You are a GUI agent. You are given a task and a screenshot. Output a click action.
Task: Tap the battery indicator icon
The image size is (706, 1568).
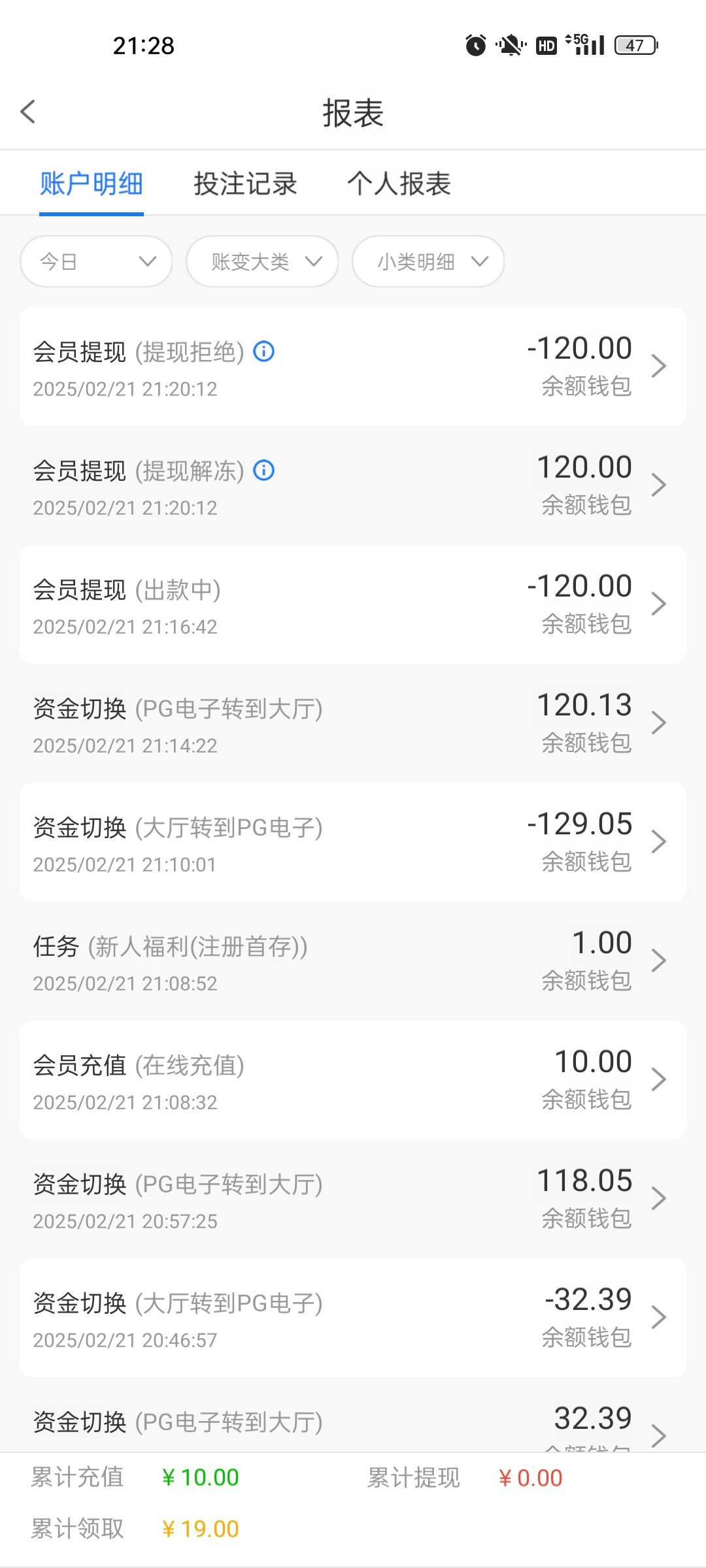635,45
